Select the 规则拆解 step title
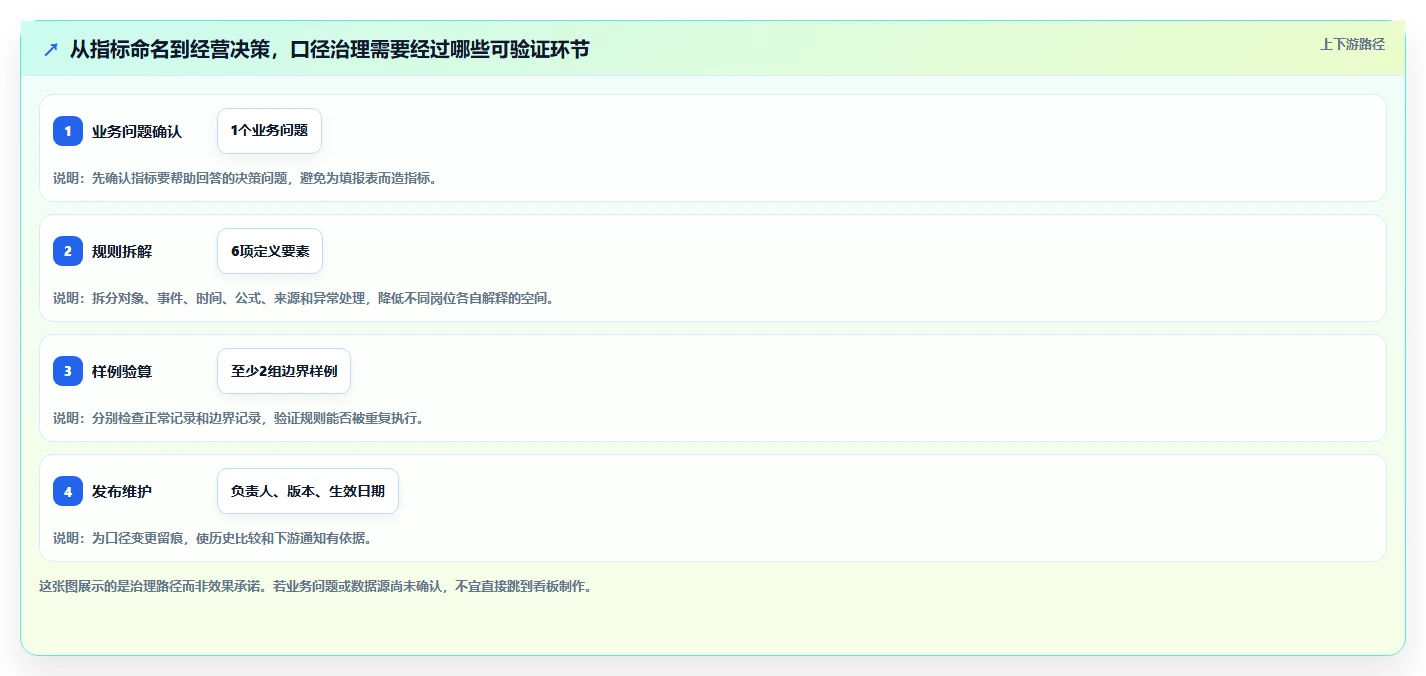This screenshot has height=676, width=1426. 122,251
